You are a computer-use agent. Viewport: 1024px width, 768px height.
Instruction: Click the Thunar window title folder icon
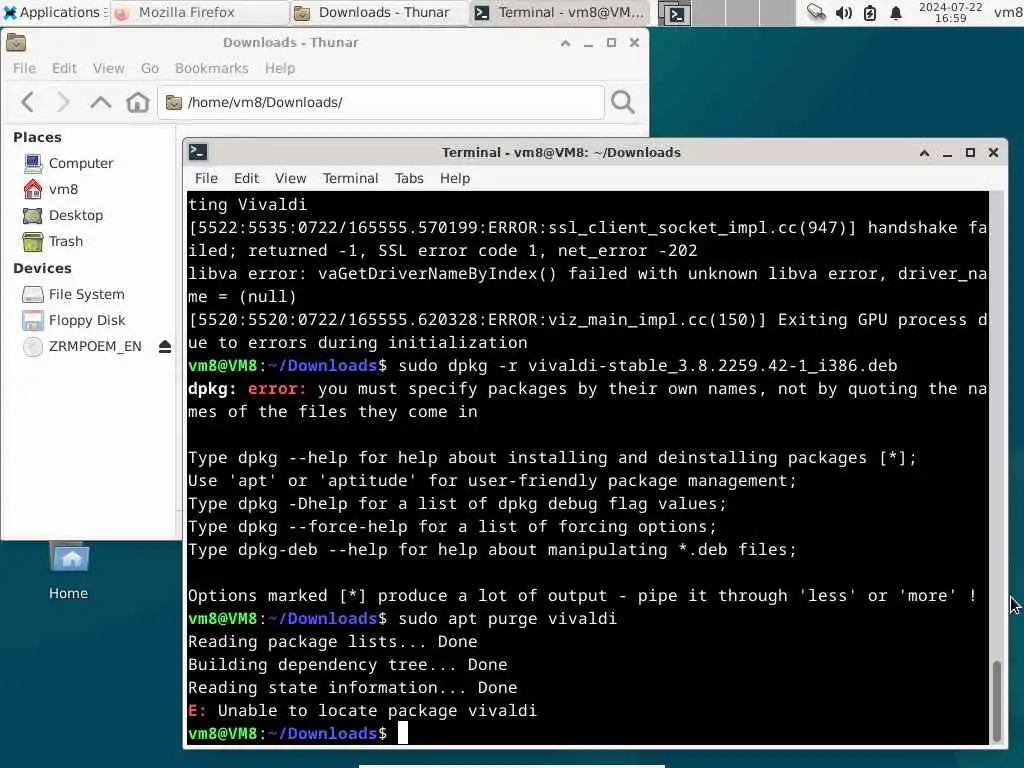pos(16,42)
